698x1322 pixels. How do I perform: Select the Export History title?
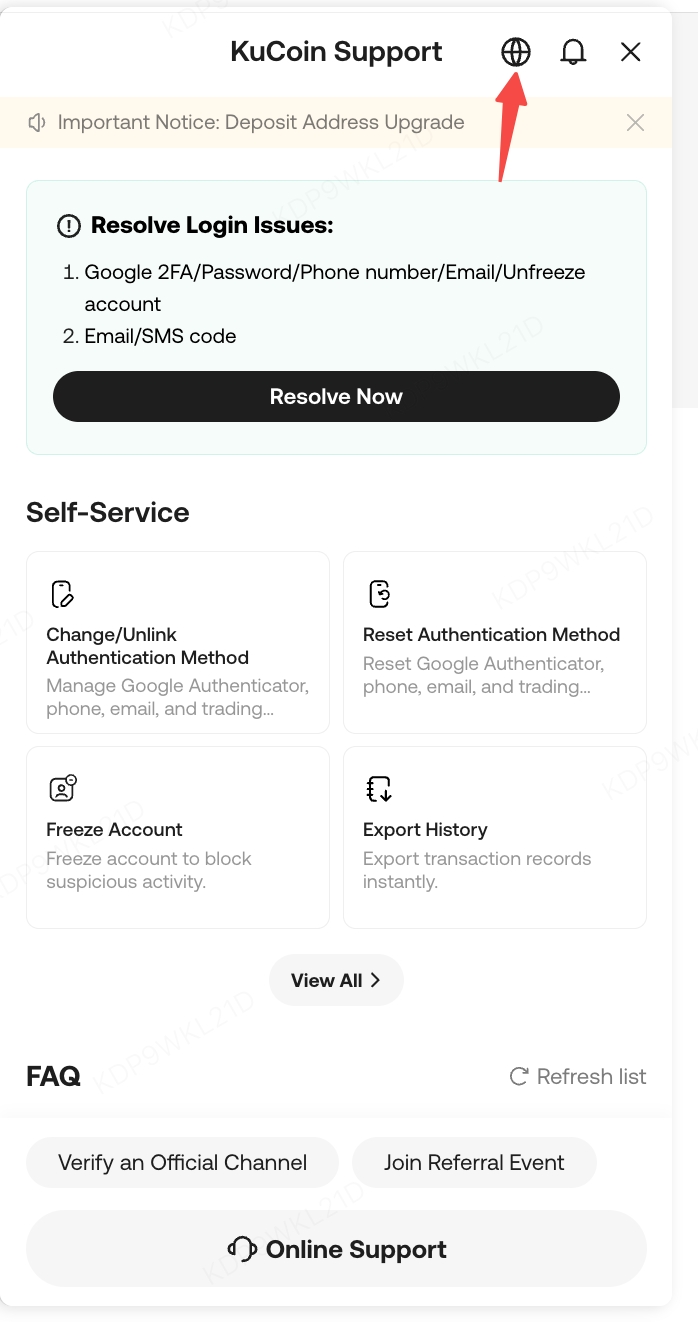(425, 830)
